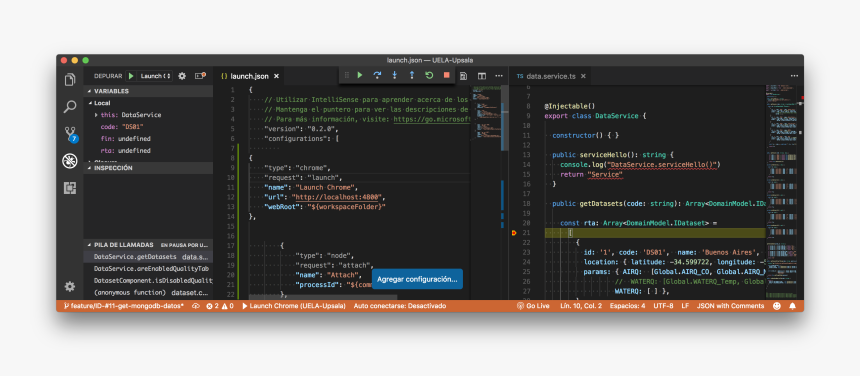Image resolution: width=860 pixels, height=376 pixels.
Task: Close the launch.json tab
Action: (x=276, y=76)
